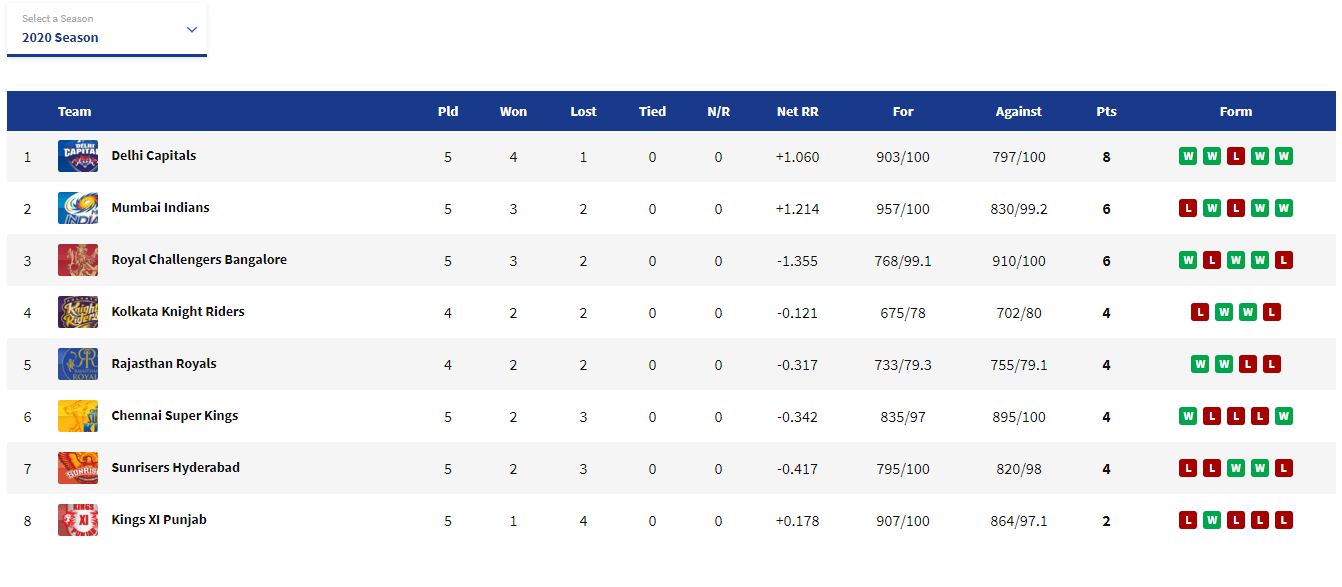The width and height of the screenshot is (1342, 587).
Task: Open the Delhi Capitals team name link
Action: 154,156
